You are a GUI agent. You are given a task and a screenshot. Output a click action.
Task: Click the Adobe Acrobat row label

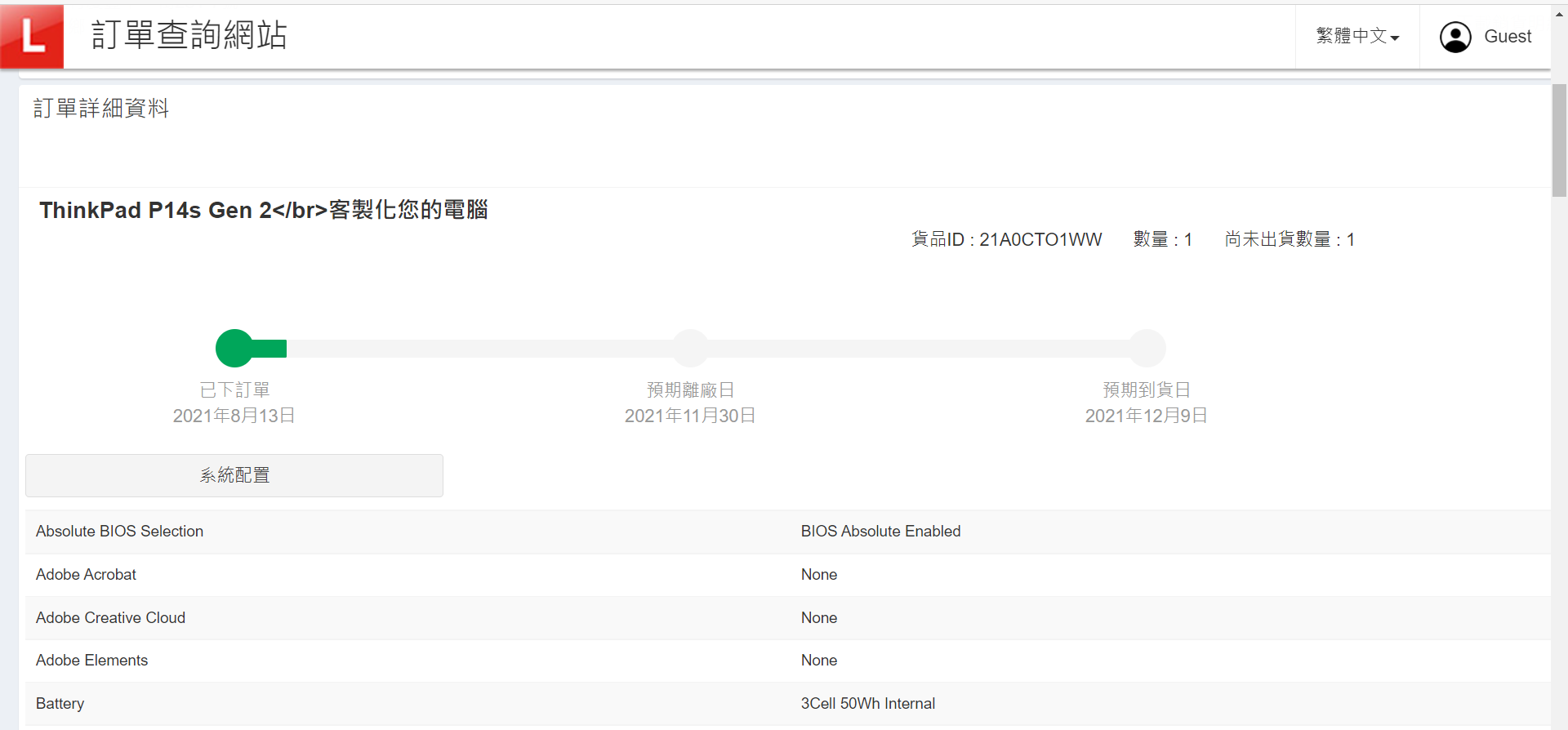click(x=86, y=575)
